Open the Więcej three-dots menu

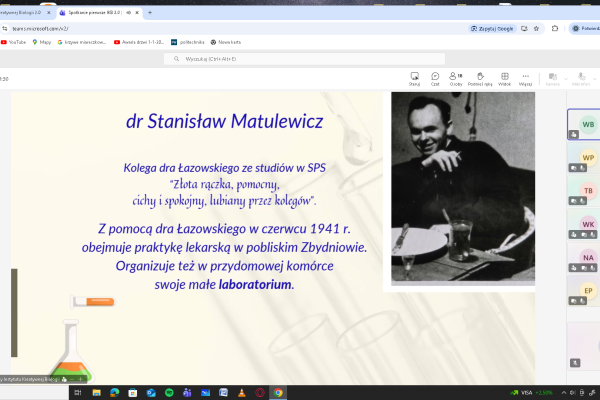(x=525, y=79)
